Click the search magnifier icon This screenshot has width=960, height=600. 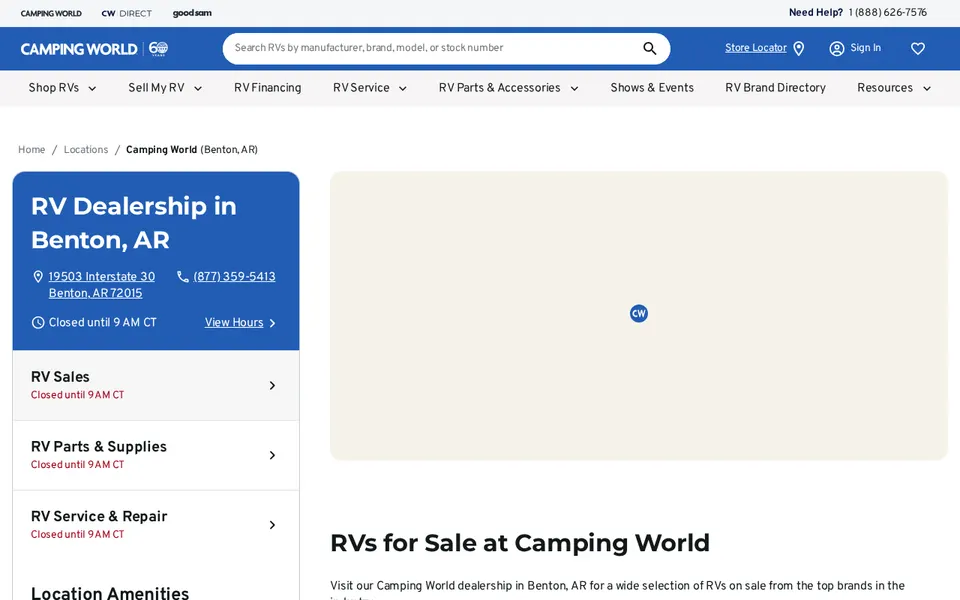point(650,48)
